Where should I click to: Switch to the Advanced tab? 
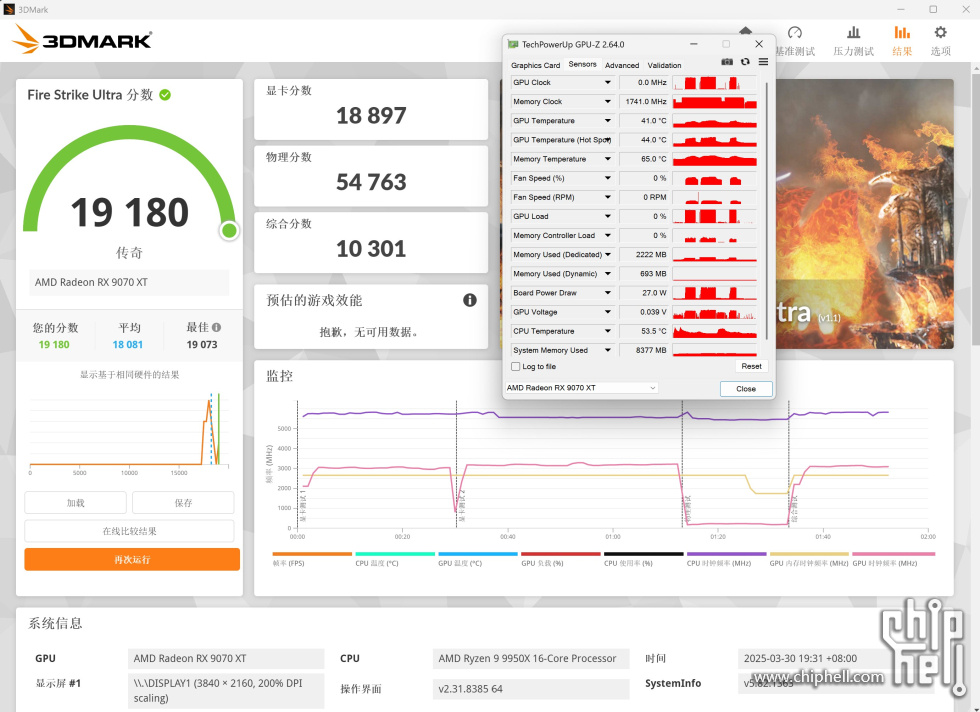(x=622, y=65)
